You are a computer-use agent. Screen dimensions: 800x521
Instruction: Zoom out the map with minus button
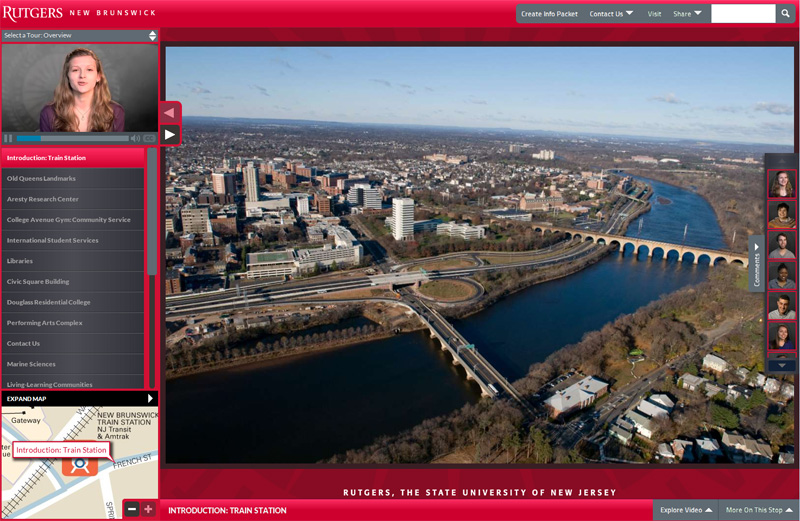coord(132,509)
